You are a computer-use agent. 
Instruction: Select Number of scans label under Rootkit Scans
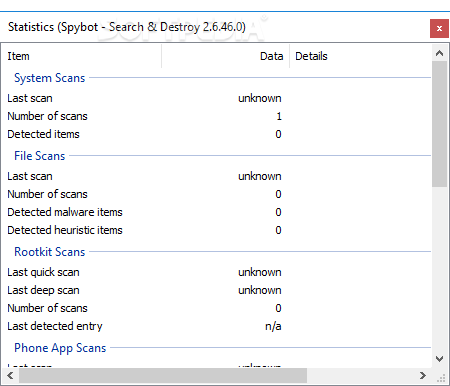point(47,308)
